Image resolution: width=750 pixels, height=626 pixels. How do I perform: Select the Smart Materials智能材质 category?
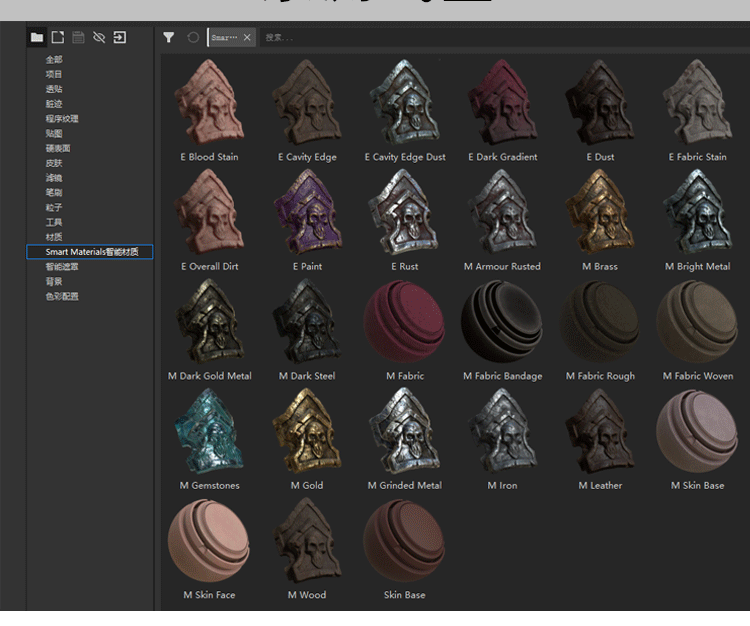point(90,252)
